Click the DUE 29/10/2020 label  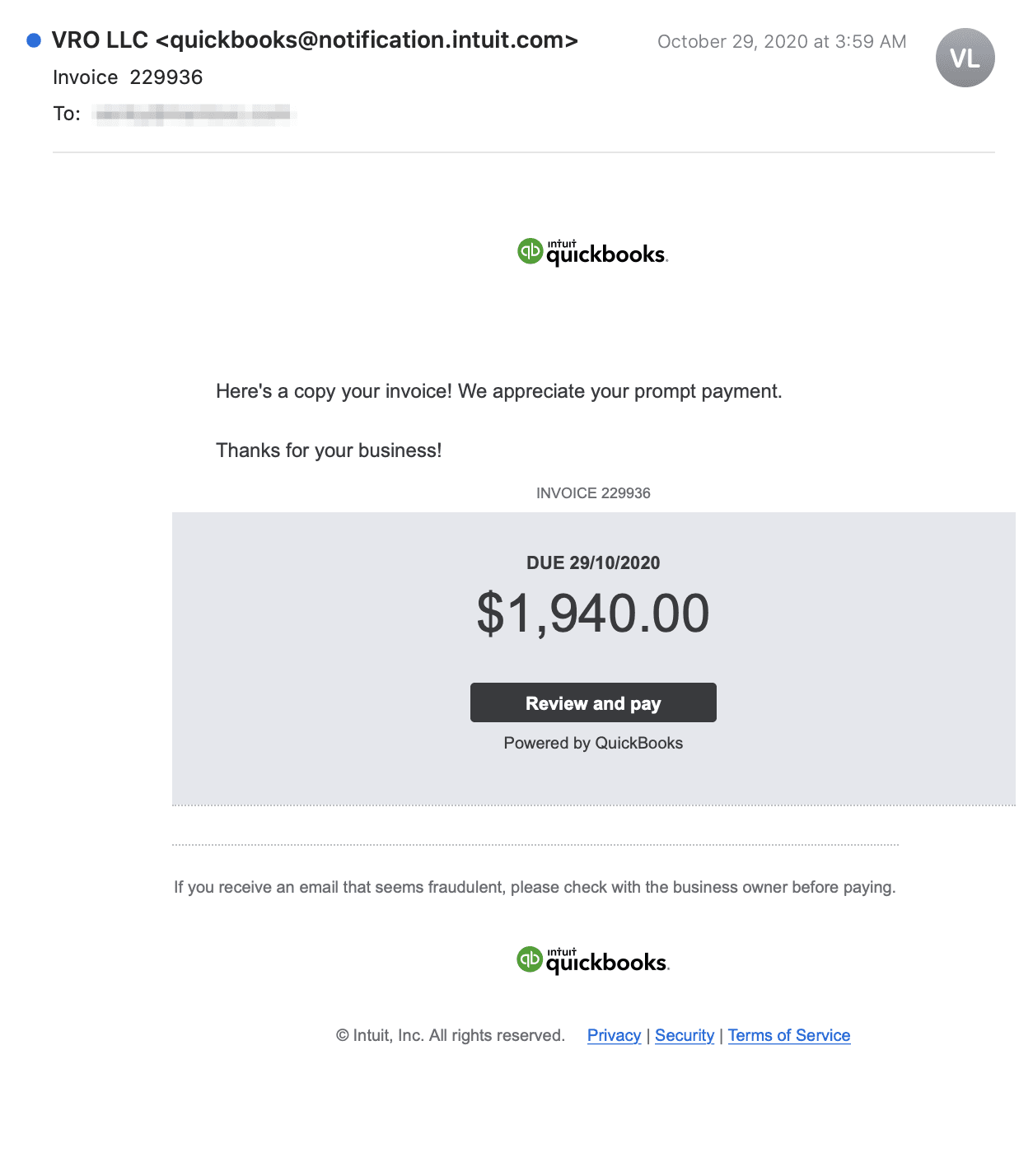point(593,563)
